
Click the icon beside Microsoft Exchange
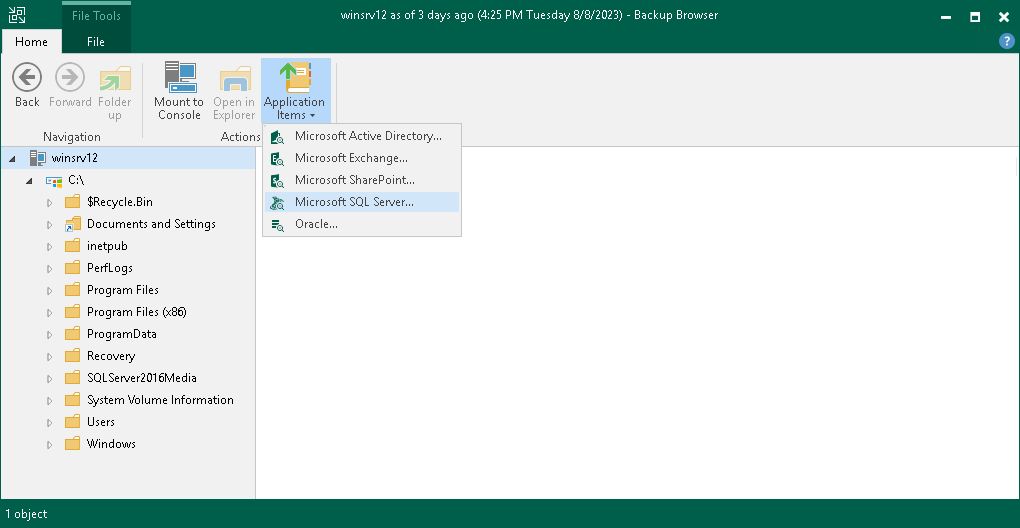pos(278,159)
